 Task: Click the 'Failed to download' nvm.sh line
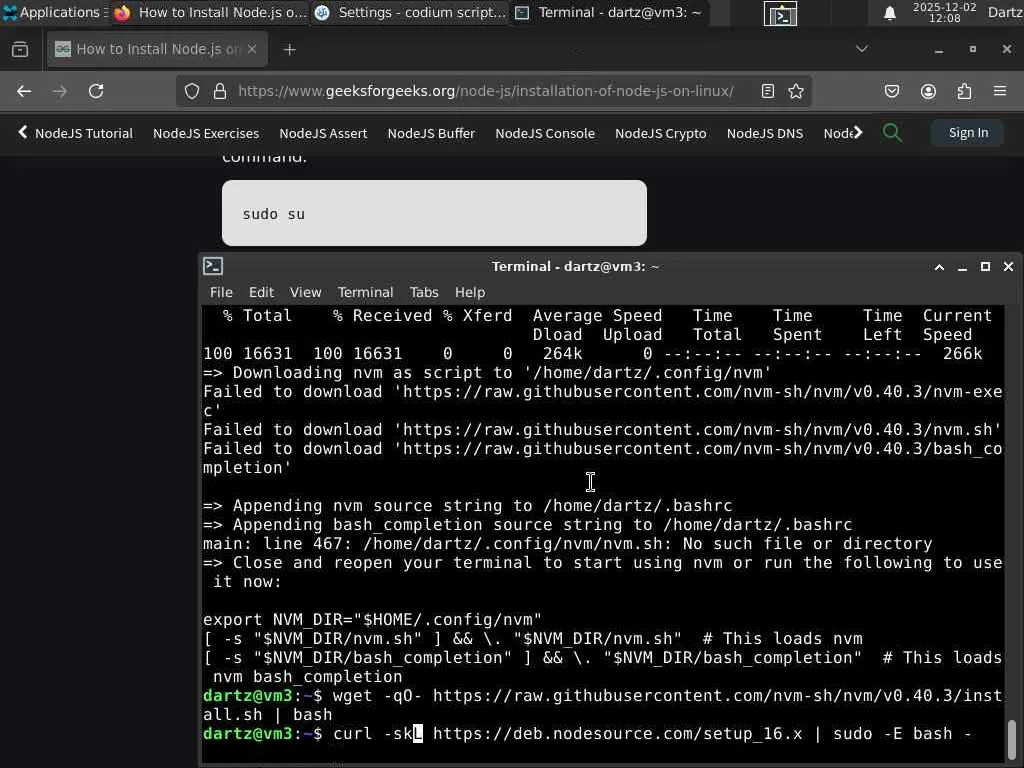pyautogui.click(x=602, y=429)
